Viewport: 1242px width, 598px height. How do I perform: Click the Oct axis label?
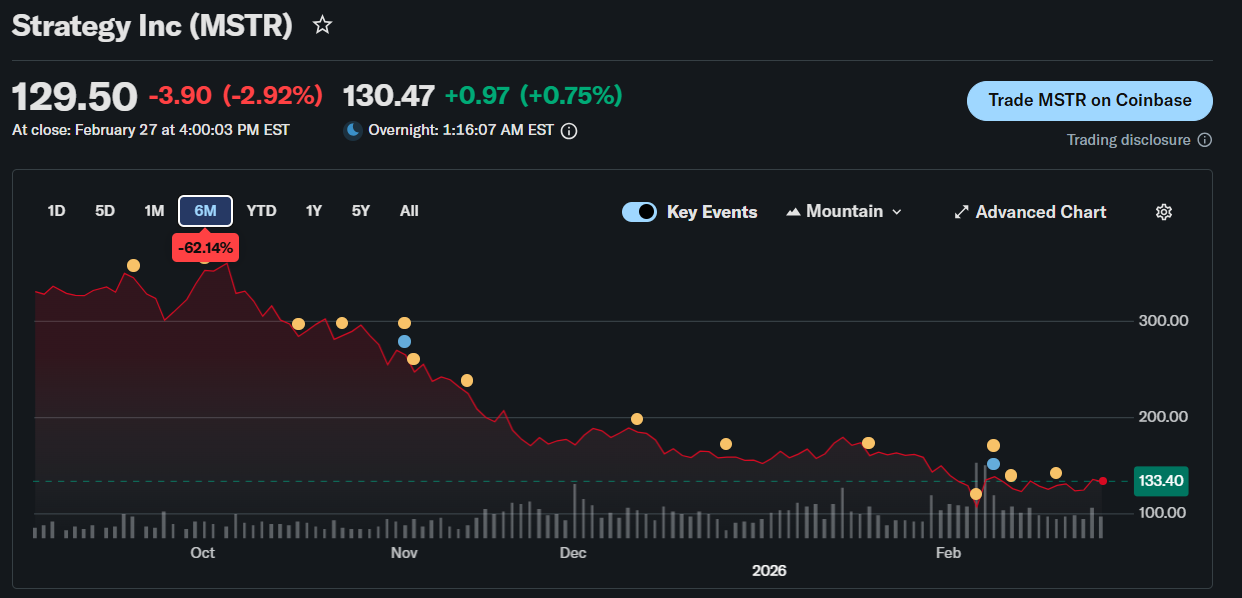coord(203,553)
